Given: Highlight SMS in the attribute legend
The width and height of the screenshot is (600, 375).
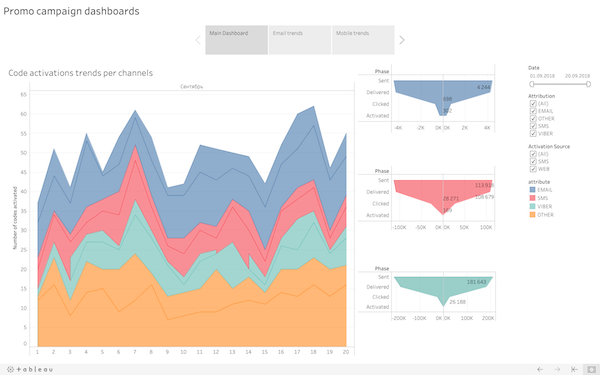Looking at the screenshot, I should [539, 198].
